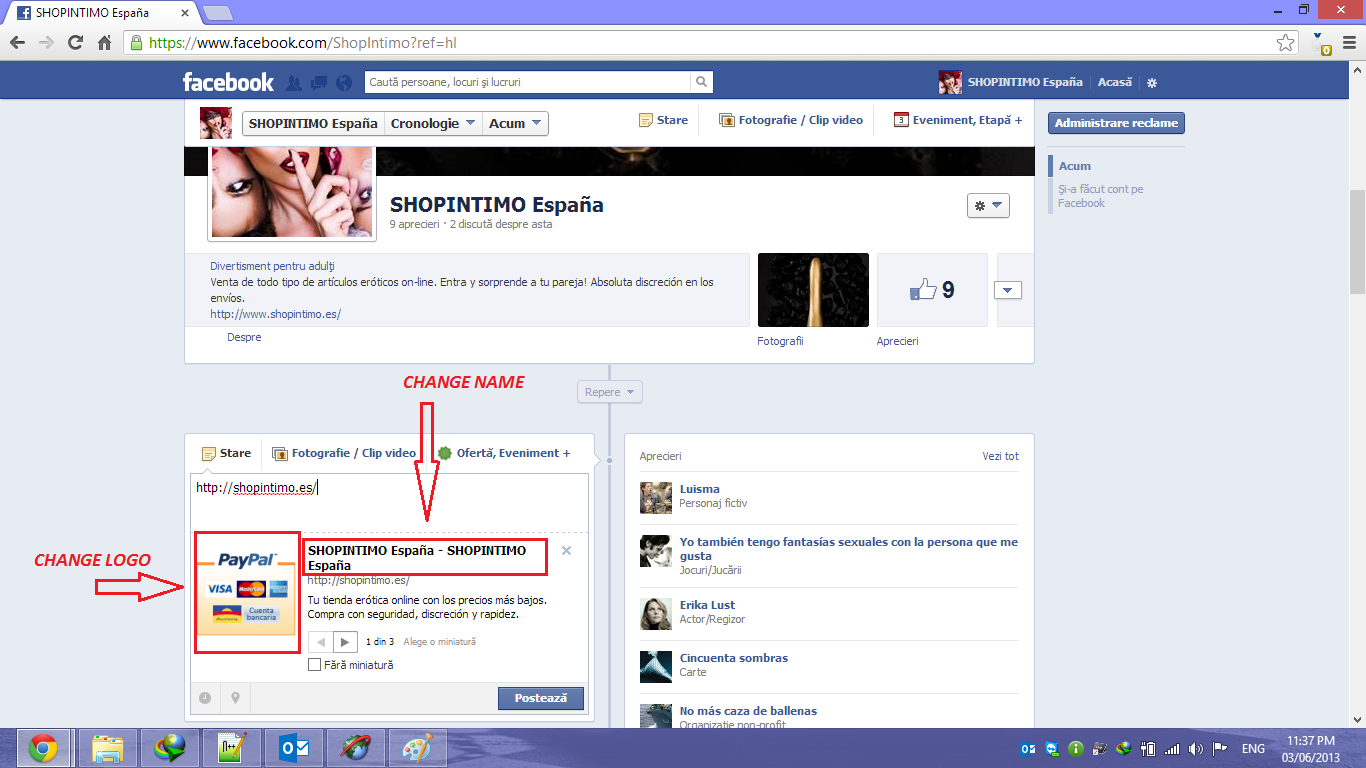Select Ofertă, Eveniment + in composer
Image resolution: width=1366 pixels, height=768 pixels.
click(x=504, y=453)
